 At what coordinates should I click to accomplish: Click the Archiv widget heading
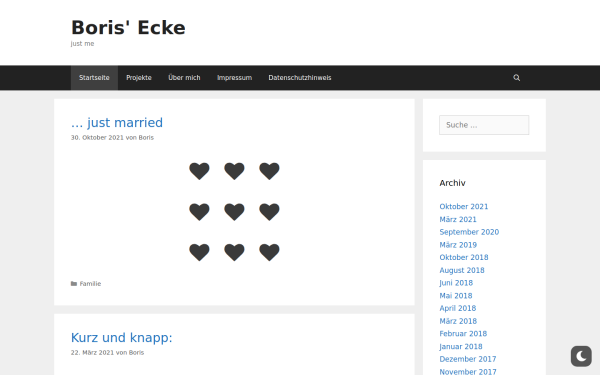[x=452, y=183]
